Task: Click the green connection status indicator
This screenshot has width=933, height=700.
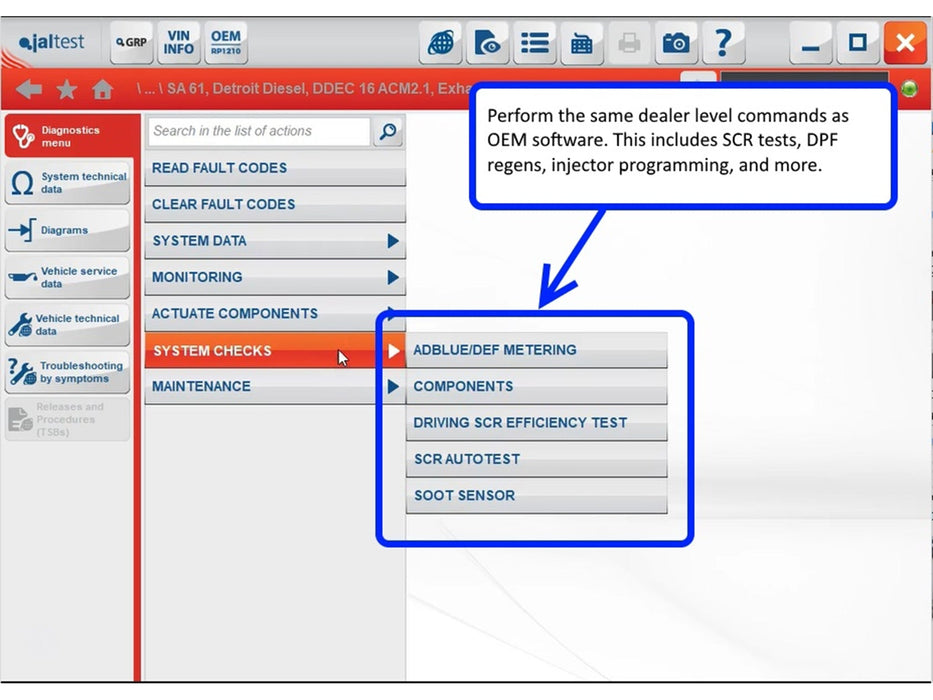Action: (x=909, y=89)
